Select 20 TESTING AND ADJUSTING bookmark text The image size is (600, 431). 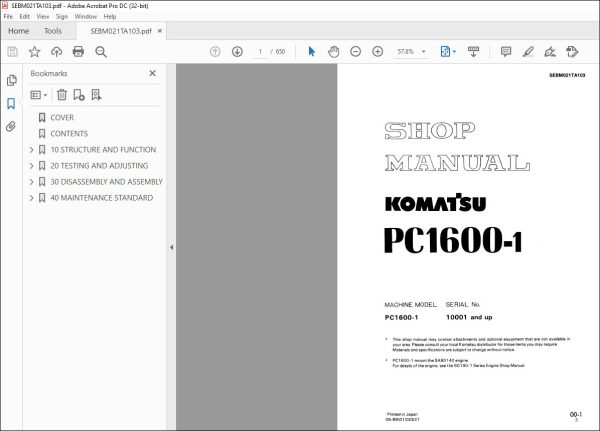pos(99,166)
